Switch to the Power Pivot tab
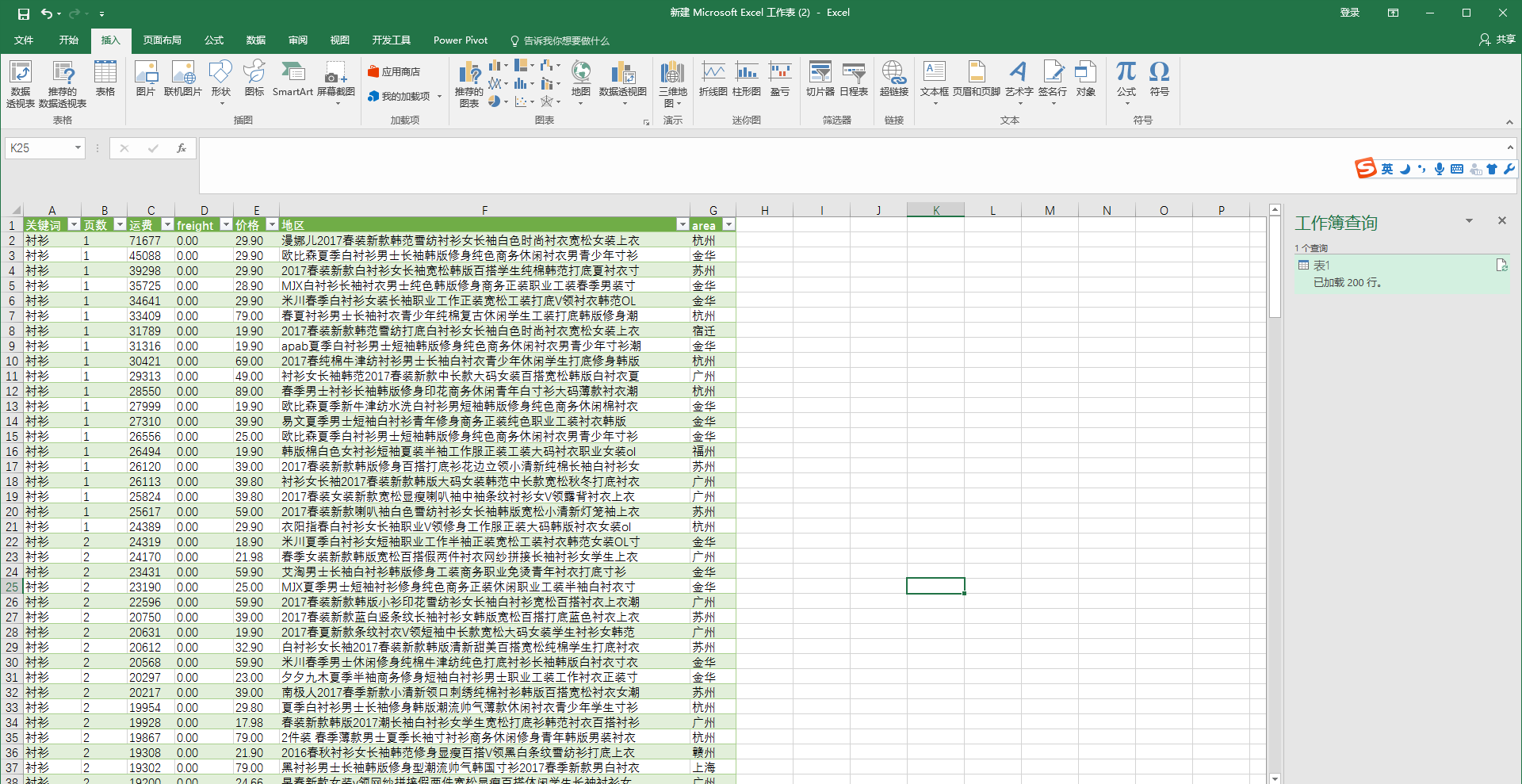The height and width of the screenshot is (784, 1522). (461, 40)
